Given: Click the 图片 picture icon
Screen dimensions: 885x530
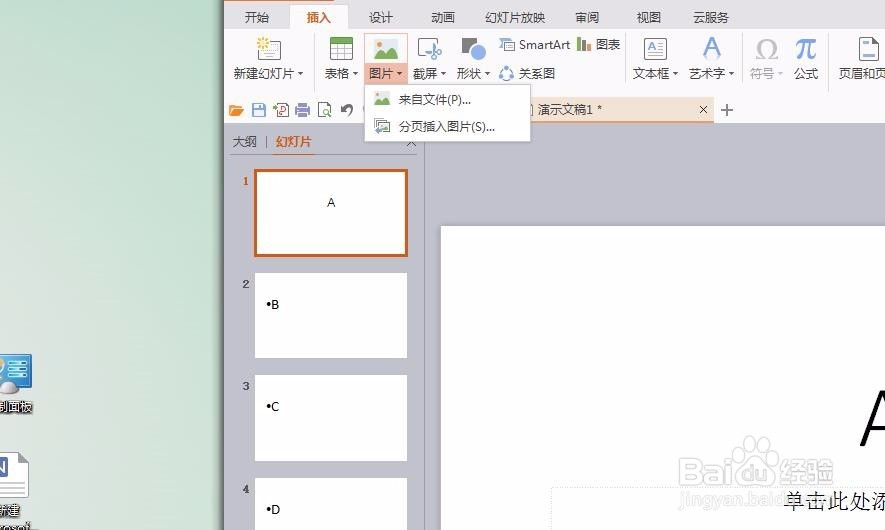Looking at the screenshot, I should (385, 50).
